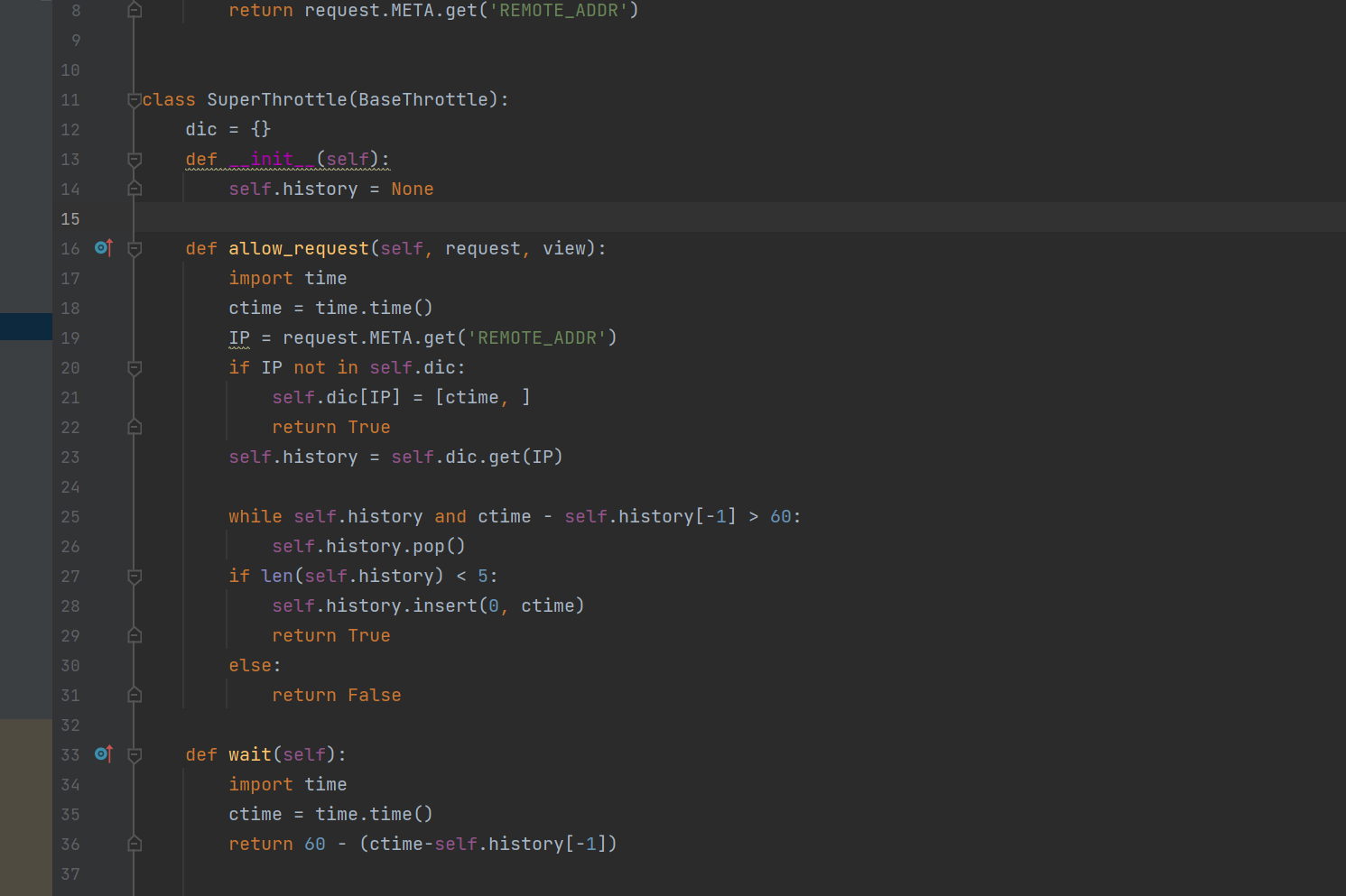The height and width of the screenshot is (896, 1346).
Task: Click 'not in' keywords on line 20
Action: coord(326,367)
